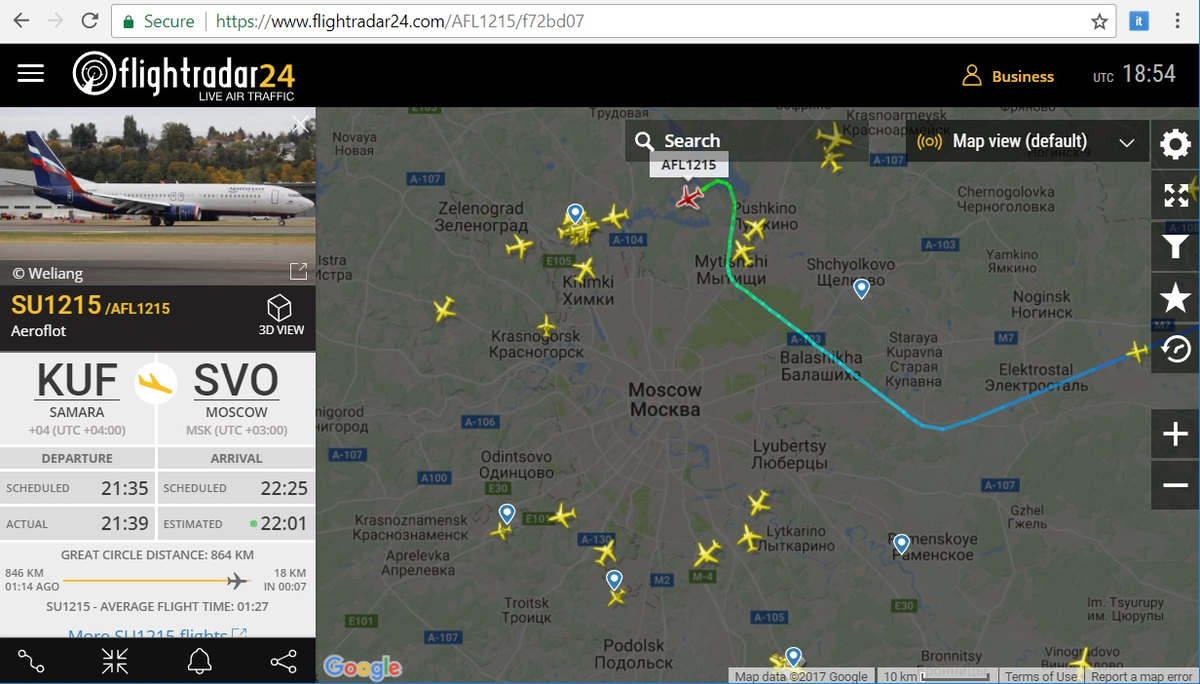Focus the map Search field
Image resolution: width=1200 pixels, height=684 pixels.
[x=763, y=141]
